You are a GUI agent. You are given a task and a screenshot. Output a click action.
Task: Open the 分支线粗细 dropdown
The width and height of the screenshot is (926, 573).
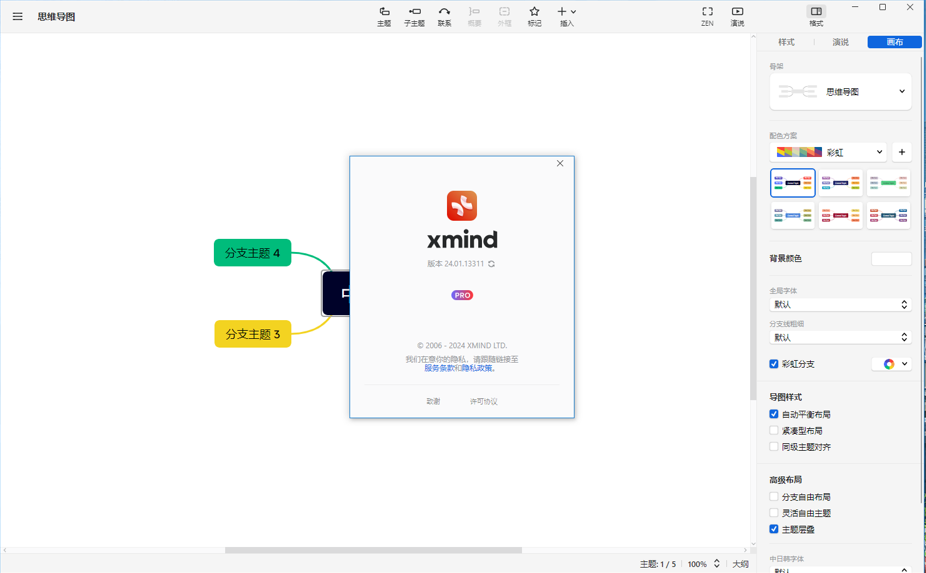tap(840, 337)
